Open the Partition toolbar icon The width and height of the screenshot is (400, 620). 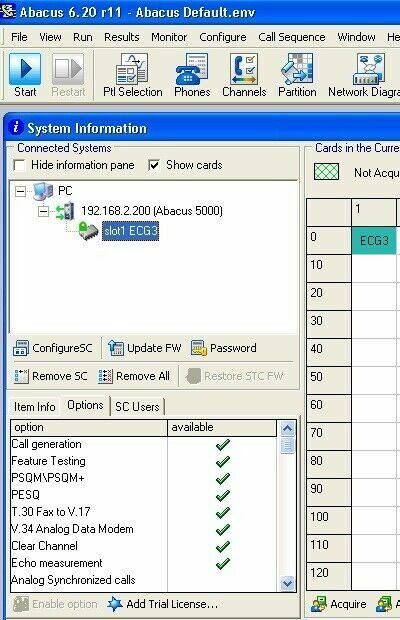coord(297,75)
